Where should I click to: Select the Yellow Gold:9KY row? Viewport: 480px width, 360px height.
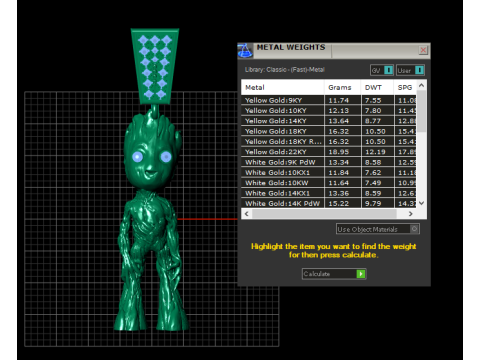[x=328, y=100]
